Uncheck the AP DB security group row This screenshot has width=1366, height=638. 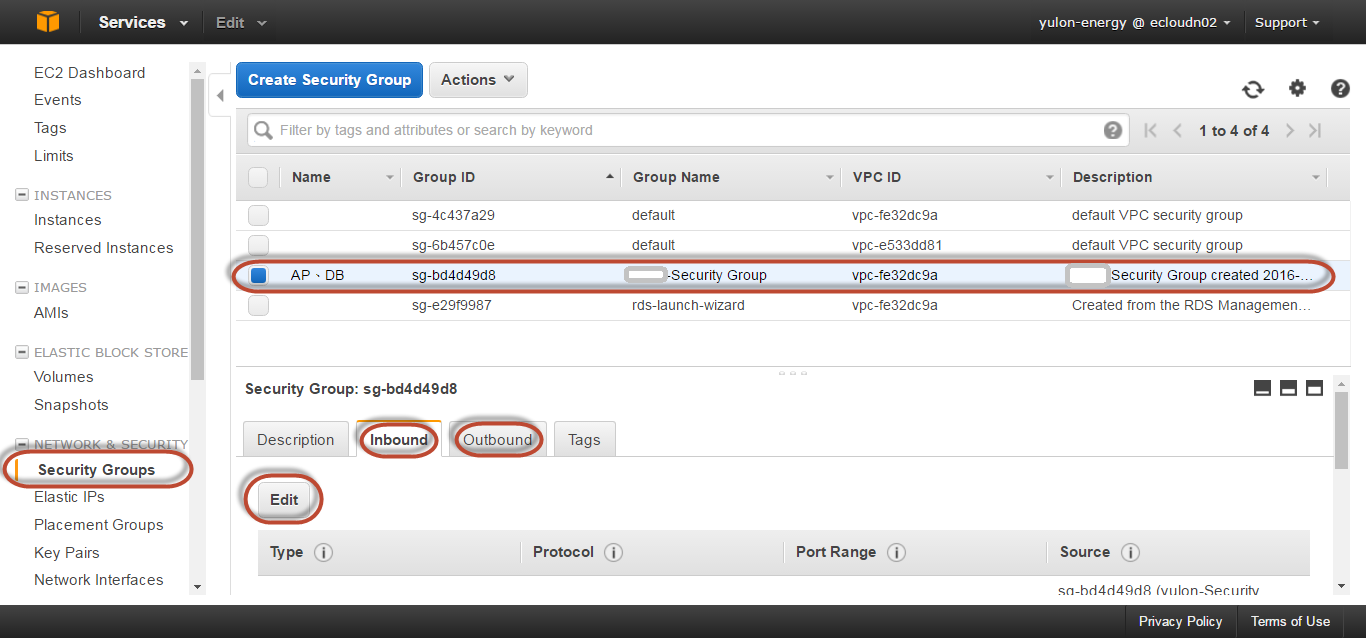pyautogui.click(x=258, y=275)
